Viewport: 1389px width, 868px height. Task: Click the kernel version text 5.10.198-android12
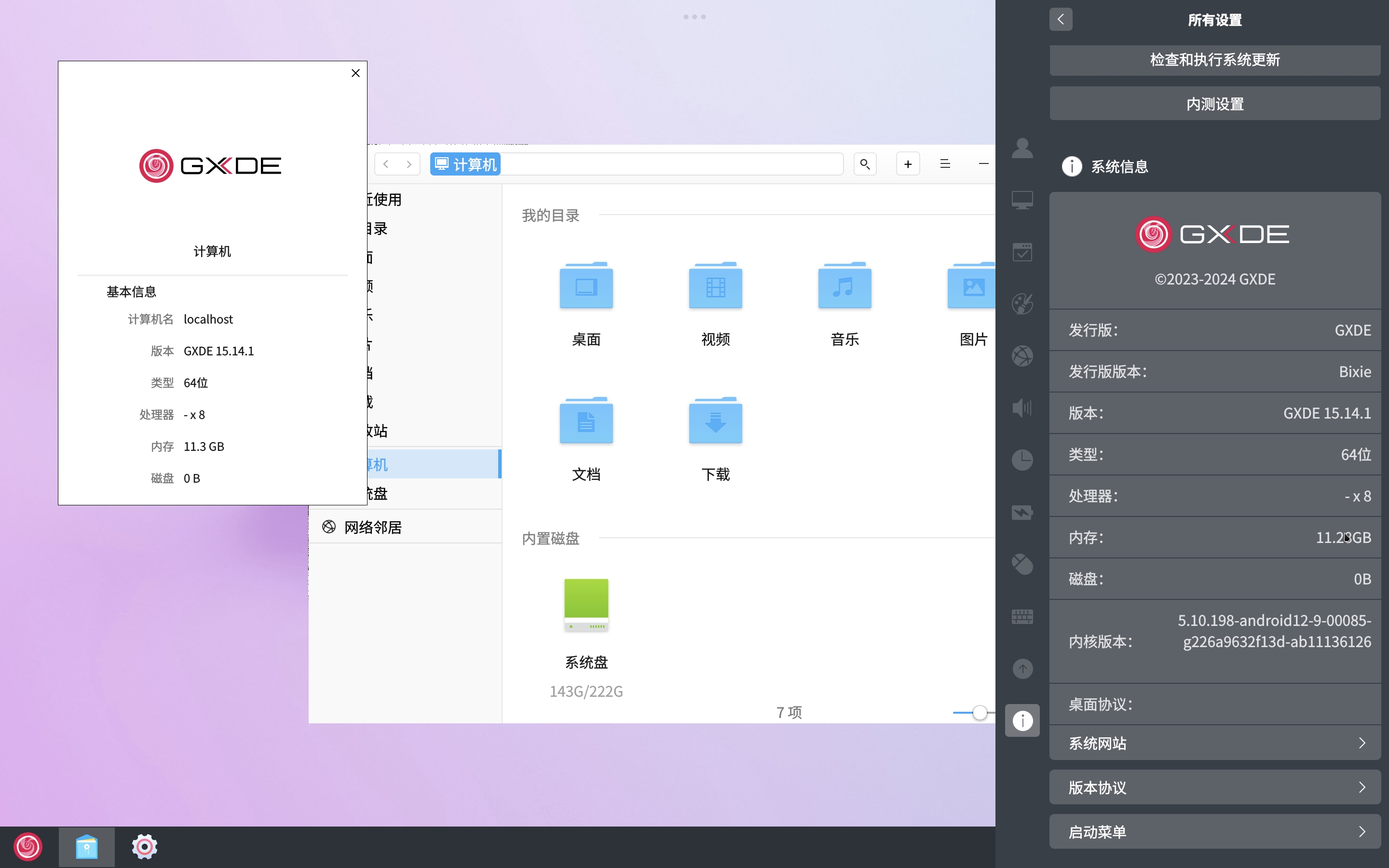click(1274, 631)
